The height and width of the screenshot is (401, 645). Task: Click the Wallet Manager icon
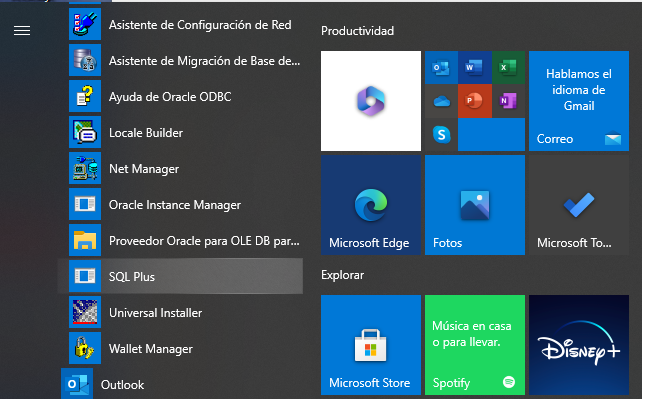[x=85, y=348]
